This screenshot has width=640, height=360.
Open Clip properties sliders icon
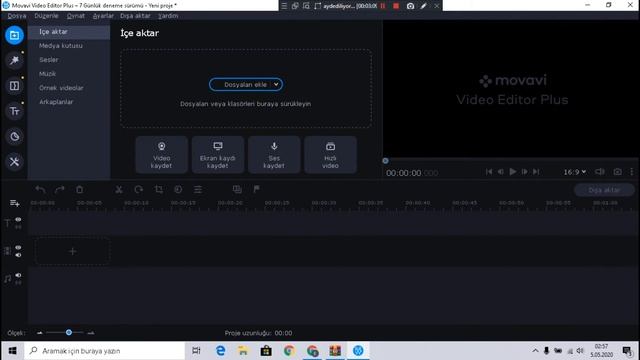198,189
